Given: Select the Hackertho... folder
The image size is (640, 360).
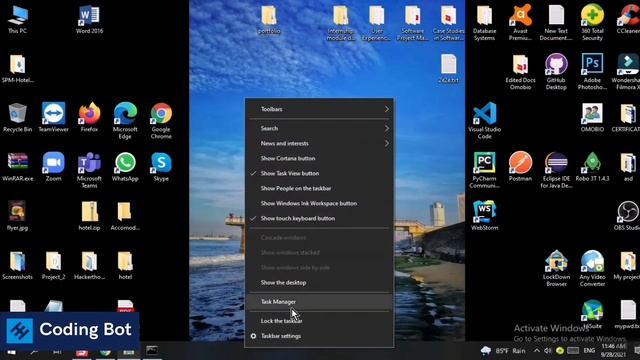Looking at the screenshot, I should [89, 265].
